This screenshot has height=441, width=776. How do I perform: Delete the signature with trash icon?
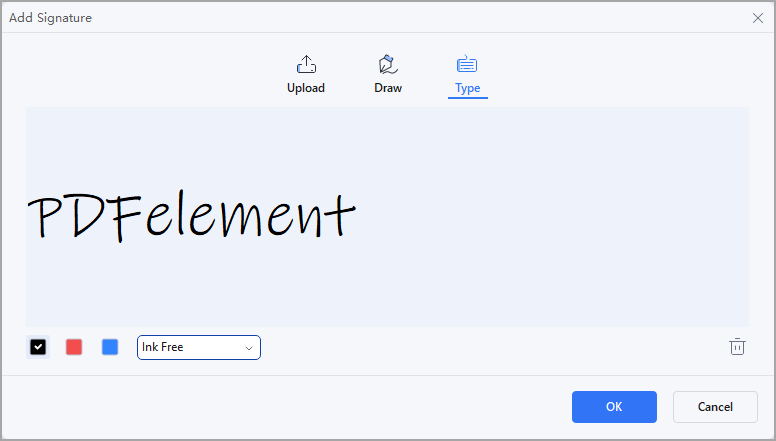pyautogui.click(x=737, y=346)
